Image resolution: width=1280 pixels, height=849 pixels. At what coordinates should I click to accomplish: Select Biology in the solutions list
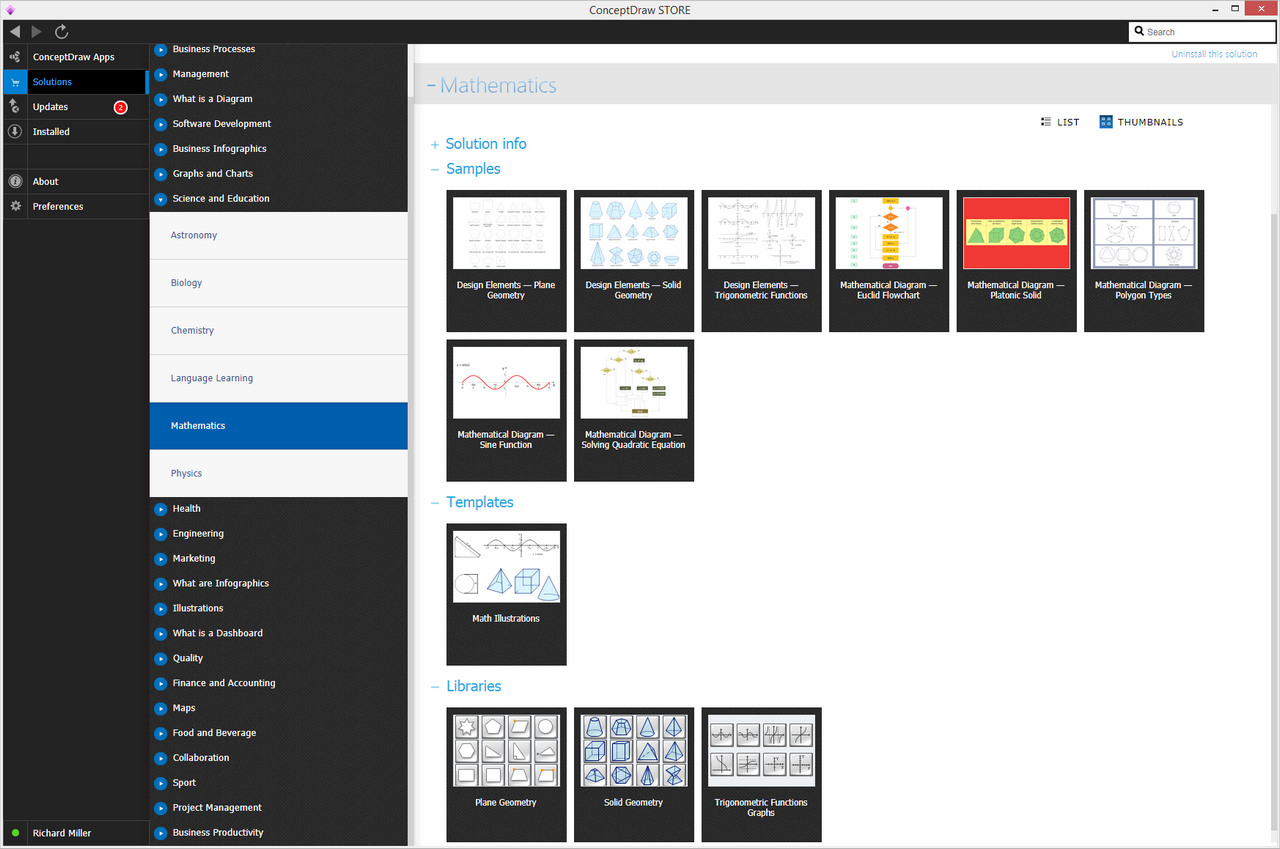(279, 283)
